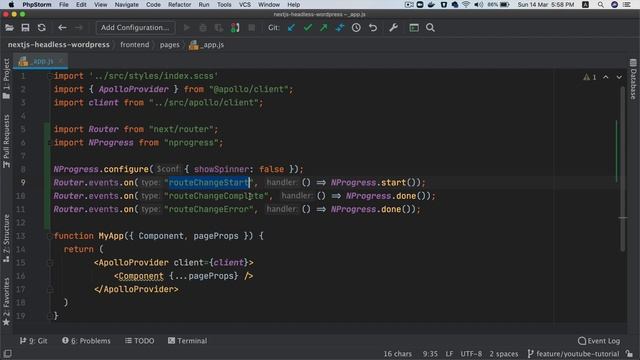
Task: Go to next highlighted error arrow
Action: pos(619,77)
